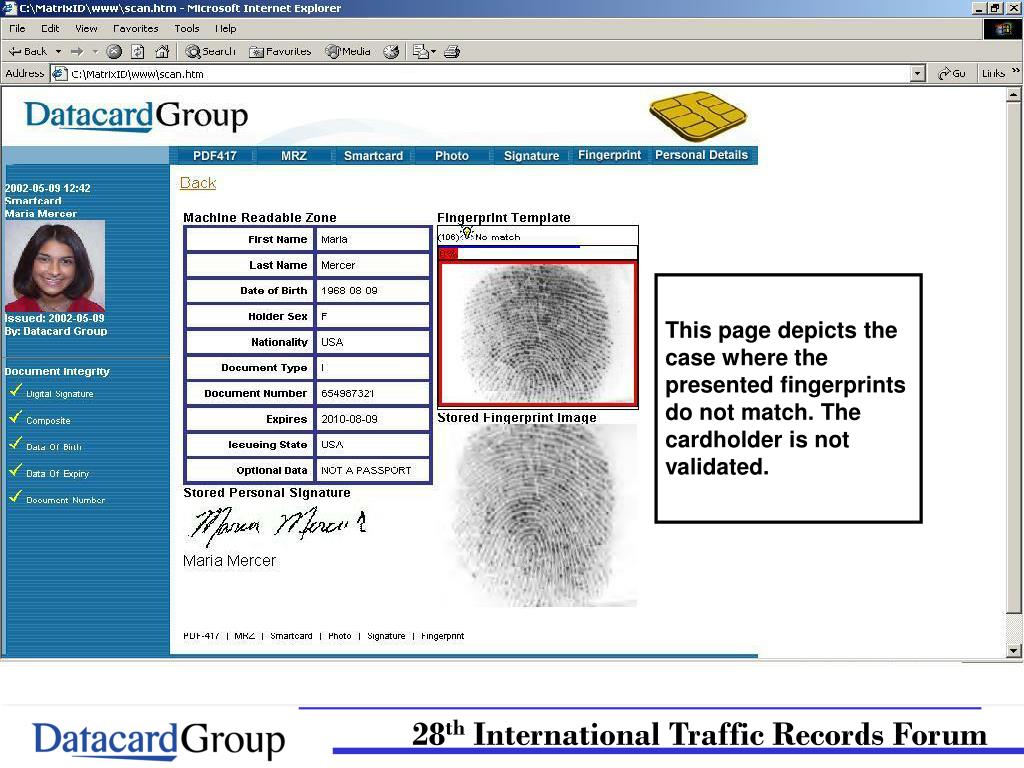1024x768 pixels.
Task: Switch to the Smartcard tab
Action: 373,155
